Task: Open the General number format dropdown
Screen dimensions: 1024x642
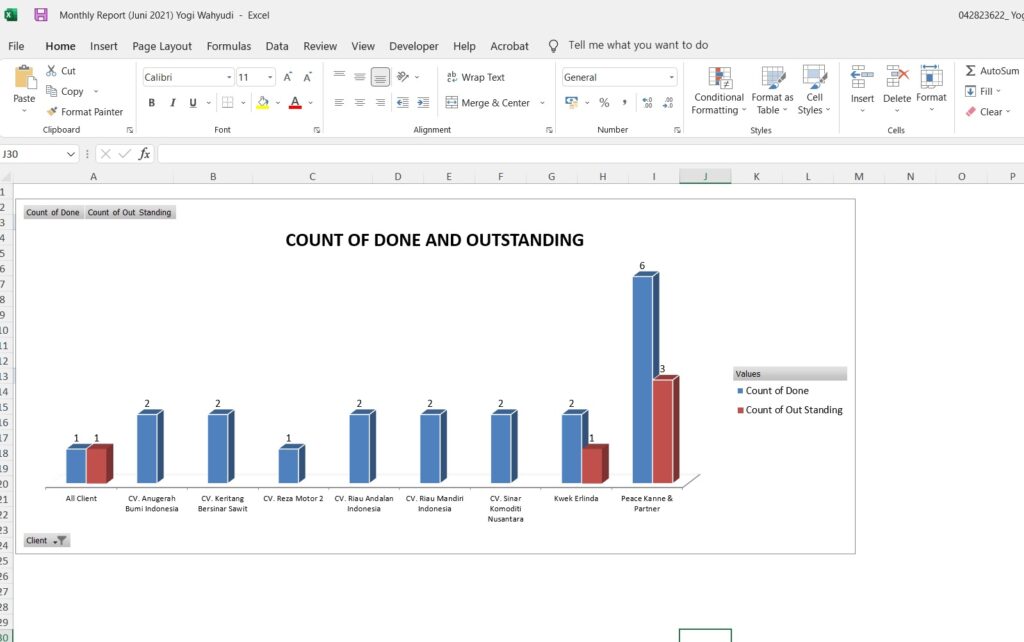Action: click(x=671, y=77)
